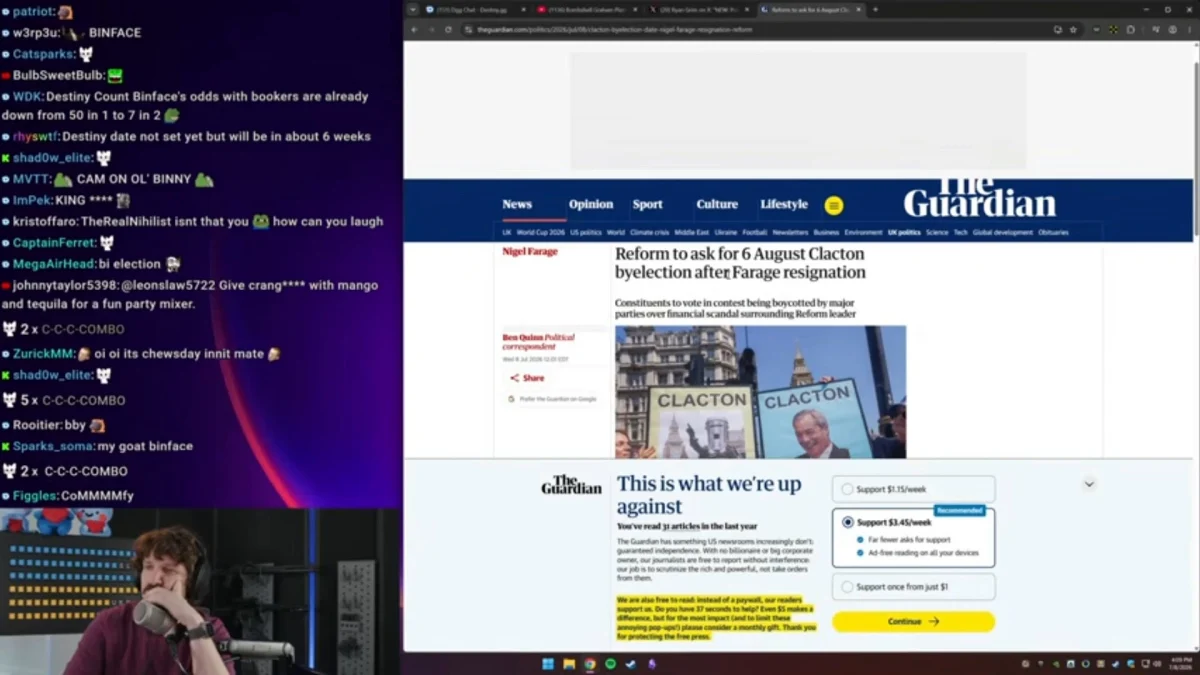Click the Nigel Farage topic link
Image resolution: width=1200 pixels, height=675 pixels.
pyautogui.click(x=530, y=252)
